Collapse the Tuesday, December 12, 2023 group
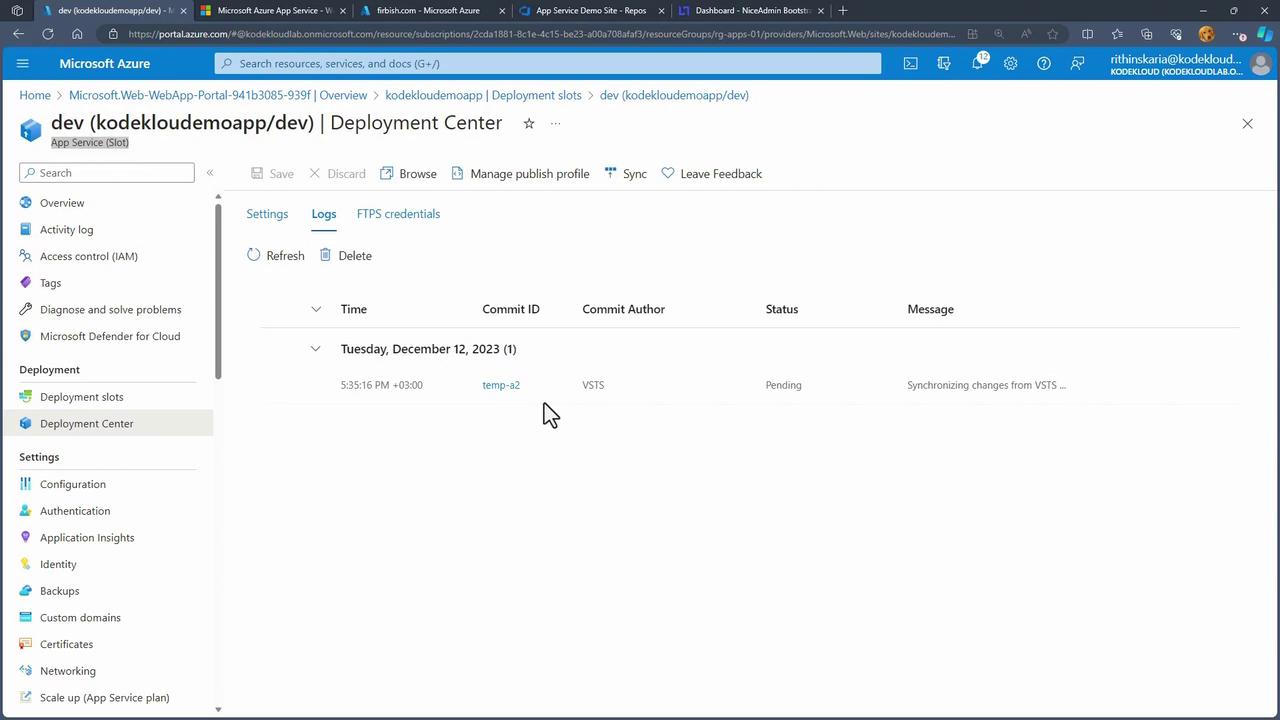This screenshot has height=720, width=1280. (316, 349)
